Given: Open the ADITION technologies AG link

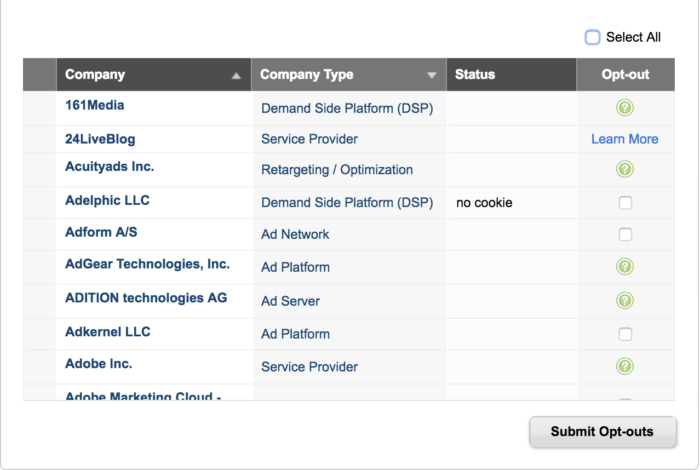Looking at the screenshot, I should (x=146, y=298).
